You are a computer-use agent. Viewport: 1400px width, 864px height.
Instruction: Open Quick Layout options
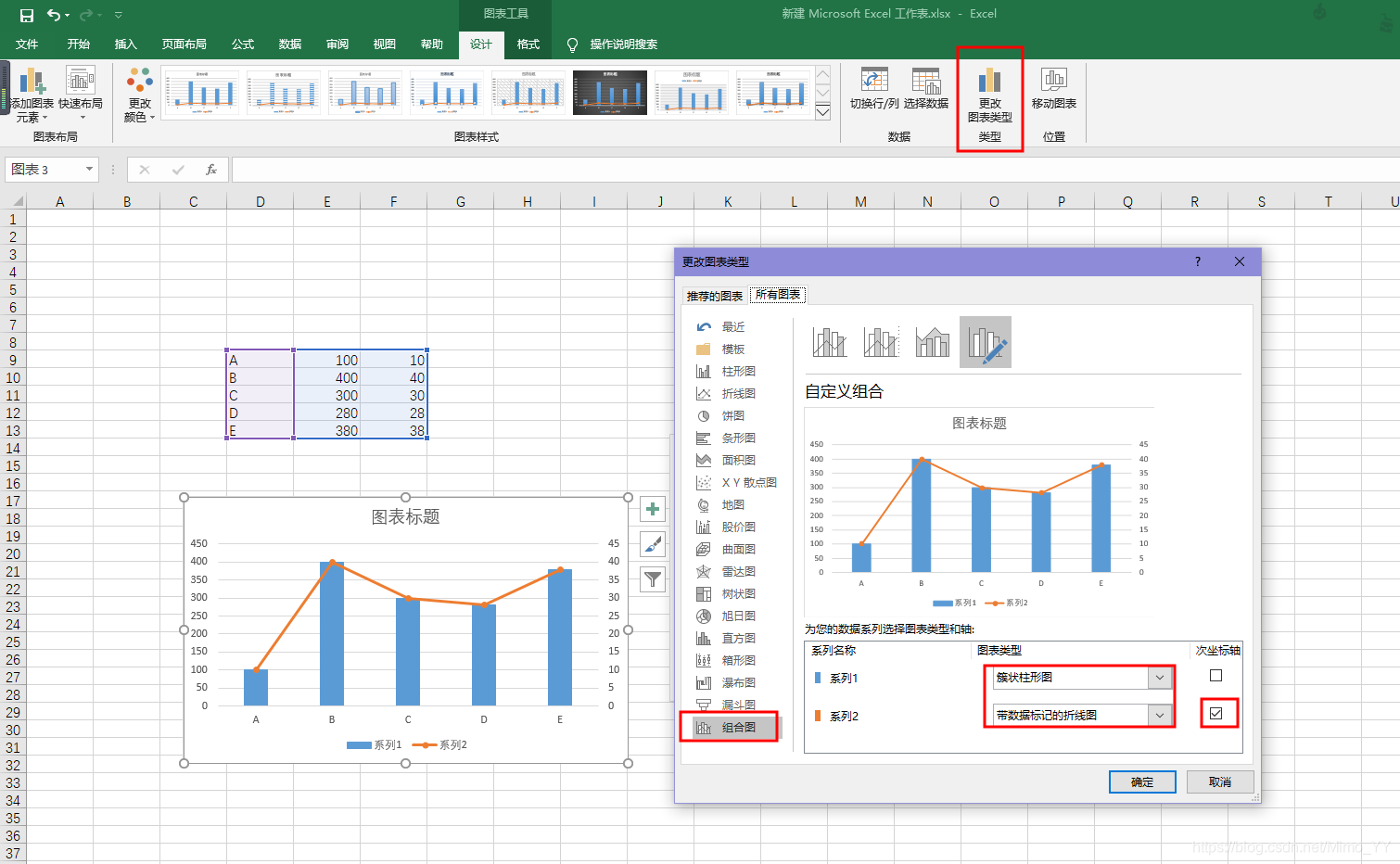click(x=81, y=94)
